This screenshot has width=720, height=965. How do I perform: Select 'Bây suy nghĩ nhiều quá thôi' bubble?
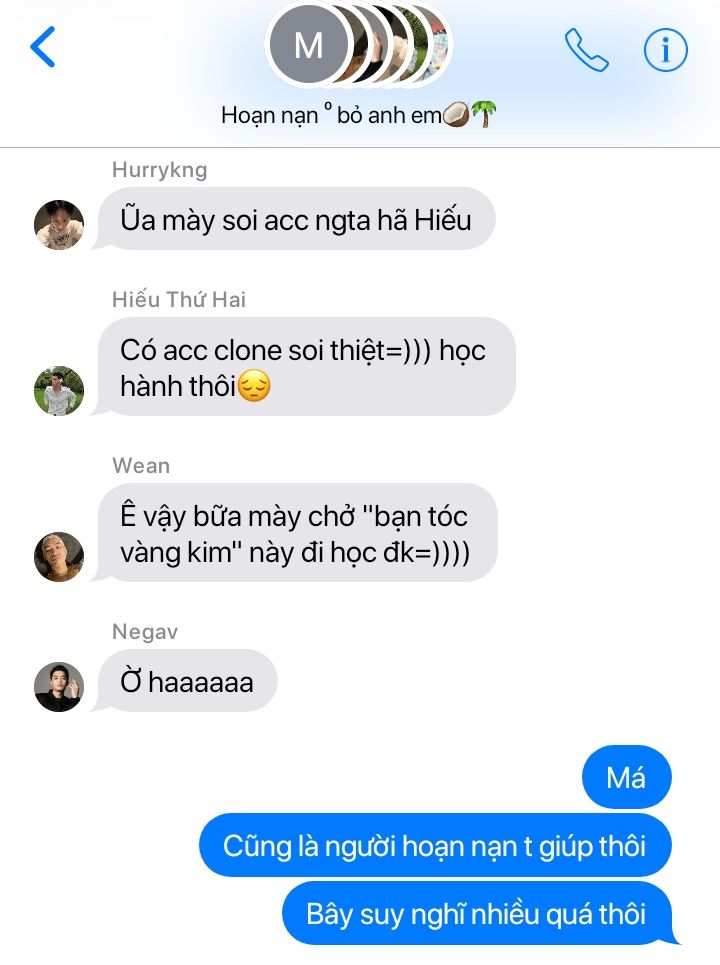point(477,913)
